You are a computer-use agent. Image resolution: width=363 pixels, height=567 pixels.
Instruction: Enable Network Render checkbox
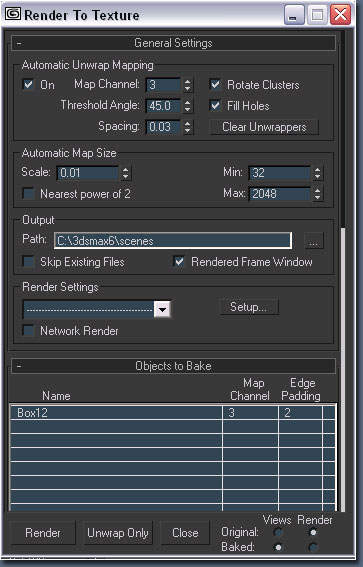click(x=28, y=331)
